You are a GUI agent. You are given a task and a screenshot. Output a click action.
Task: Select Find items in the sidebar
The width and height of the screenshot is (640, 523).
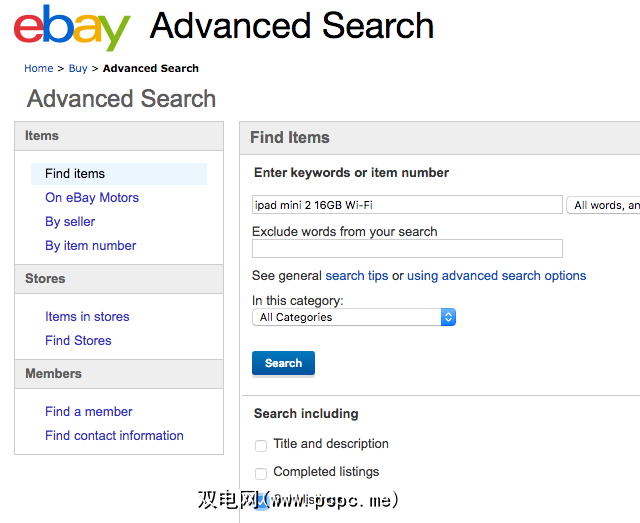point(75,174)
